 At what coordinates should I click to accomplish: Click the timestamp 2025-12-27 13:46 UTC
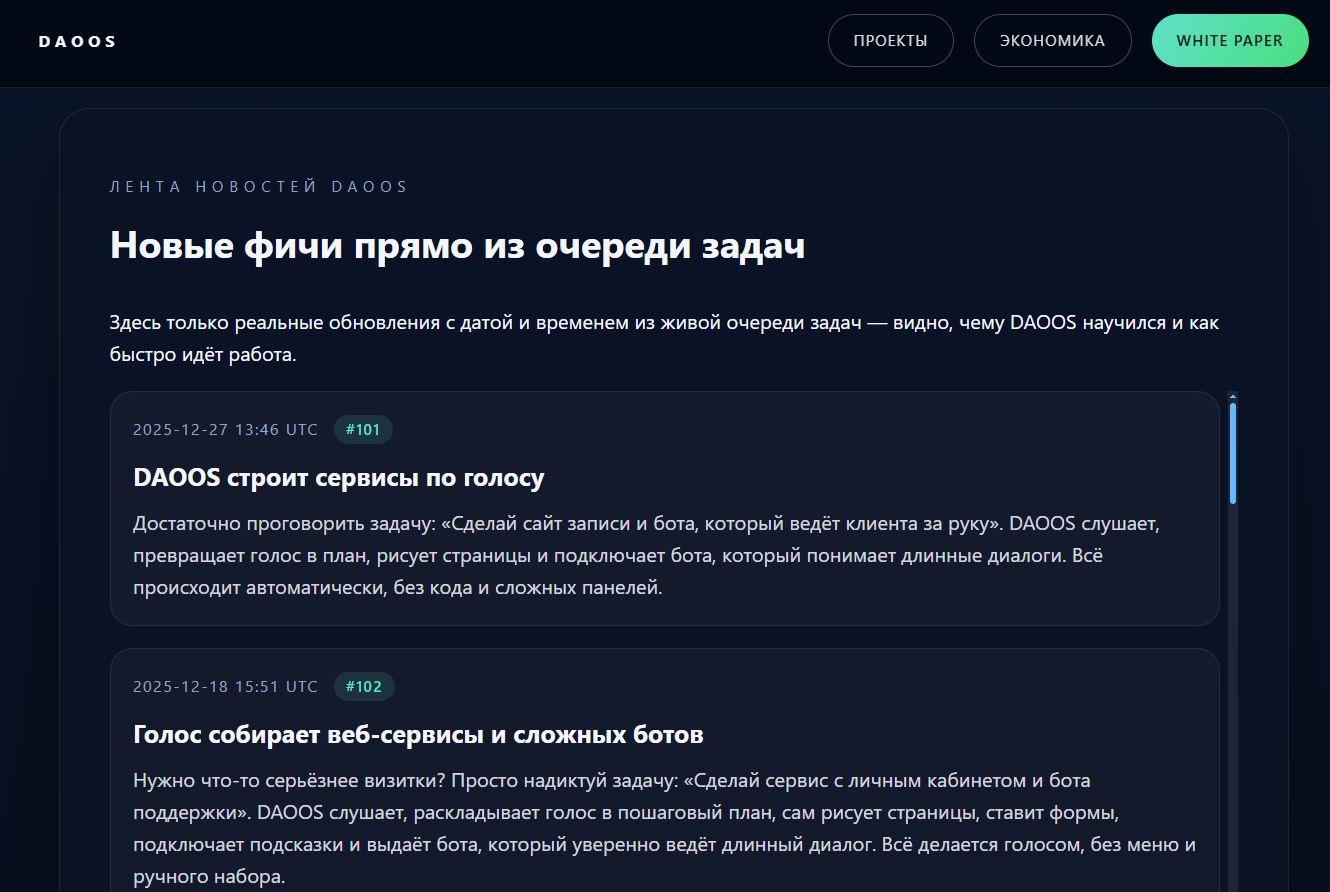tap(225, 430)
